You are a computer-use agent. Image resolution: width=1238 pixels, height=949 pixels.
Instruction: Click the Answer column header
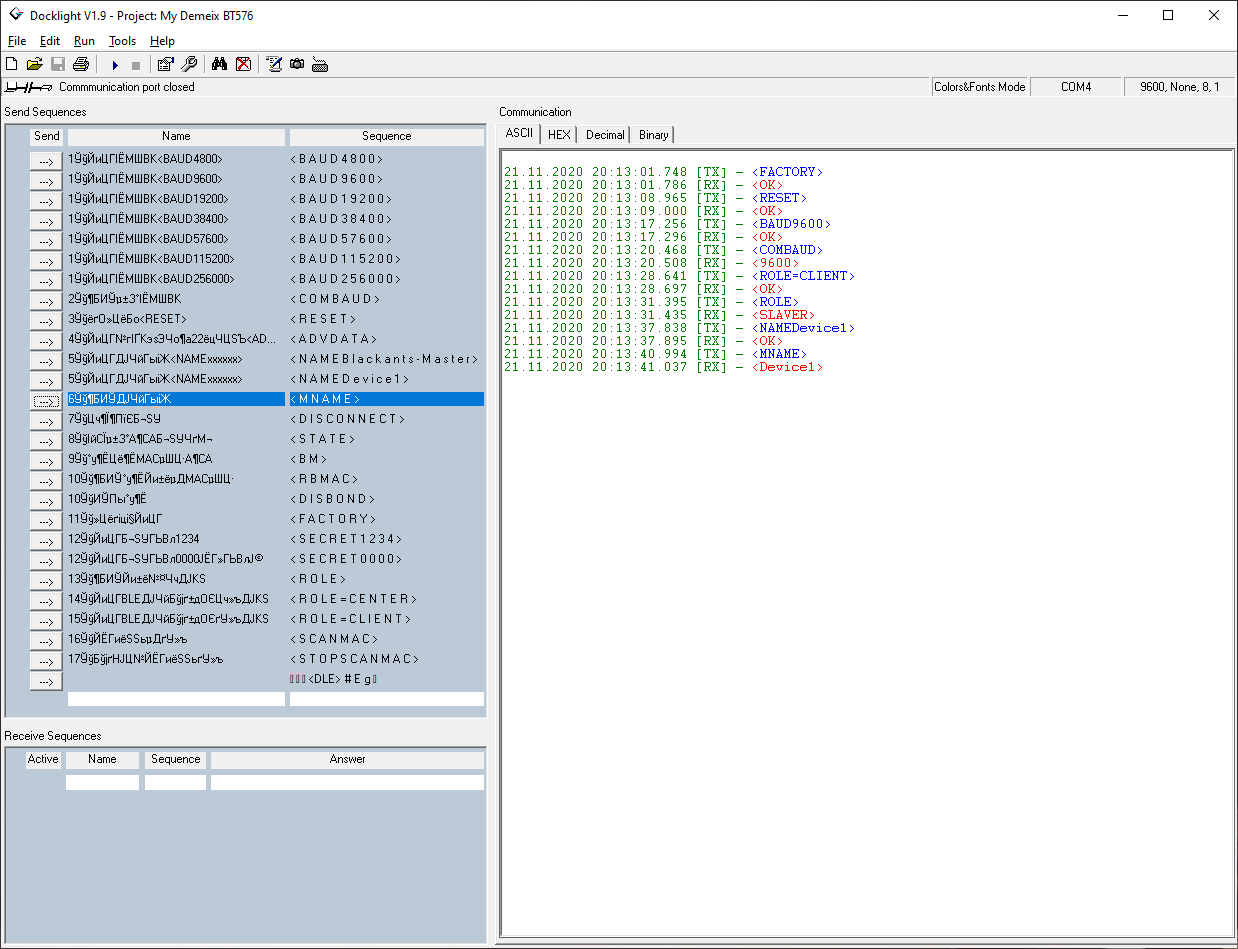[347, 759]
